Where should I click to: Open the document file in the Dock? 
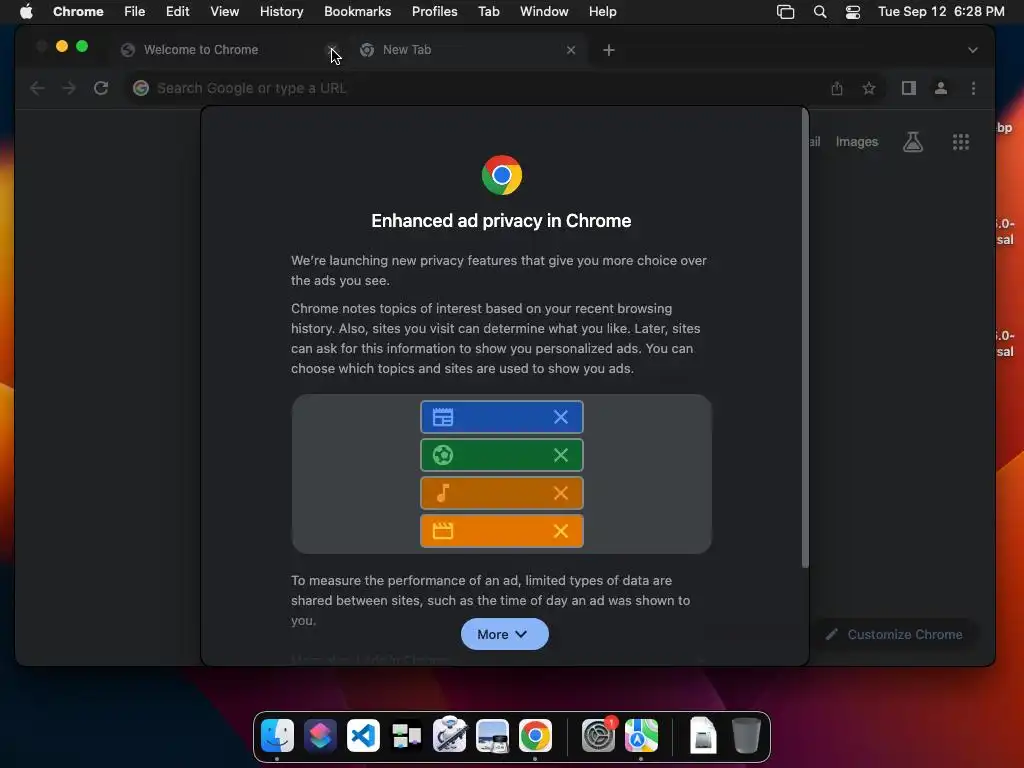click(703, 735)
